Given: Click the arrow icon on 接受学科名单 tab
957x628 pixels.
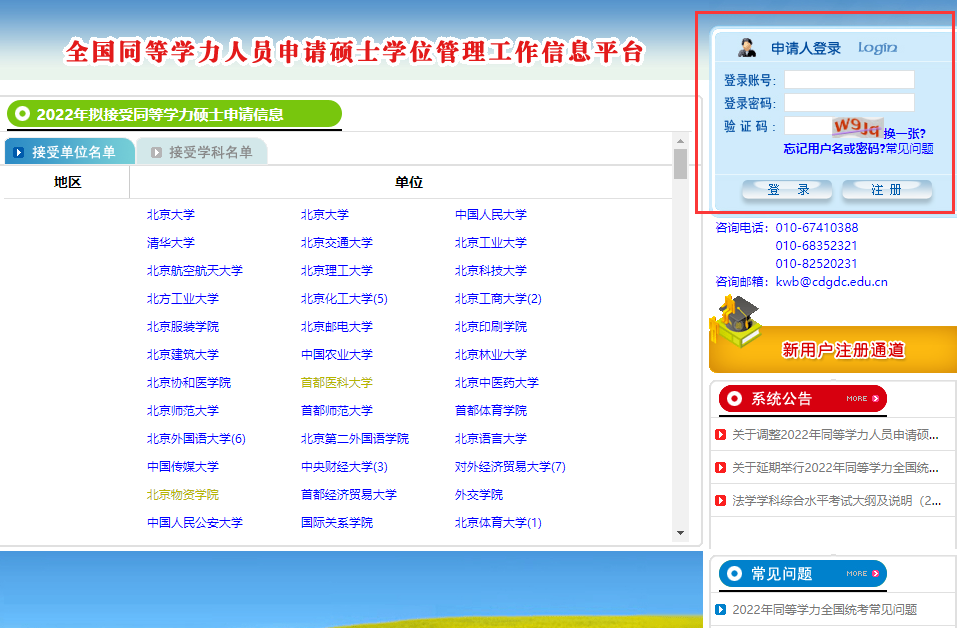Looking at the screenshot, I should click(156, 152).
